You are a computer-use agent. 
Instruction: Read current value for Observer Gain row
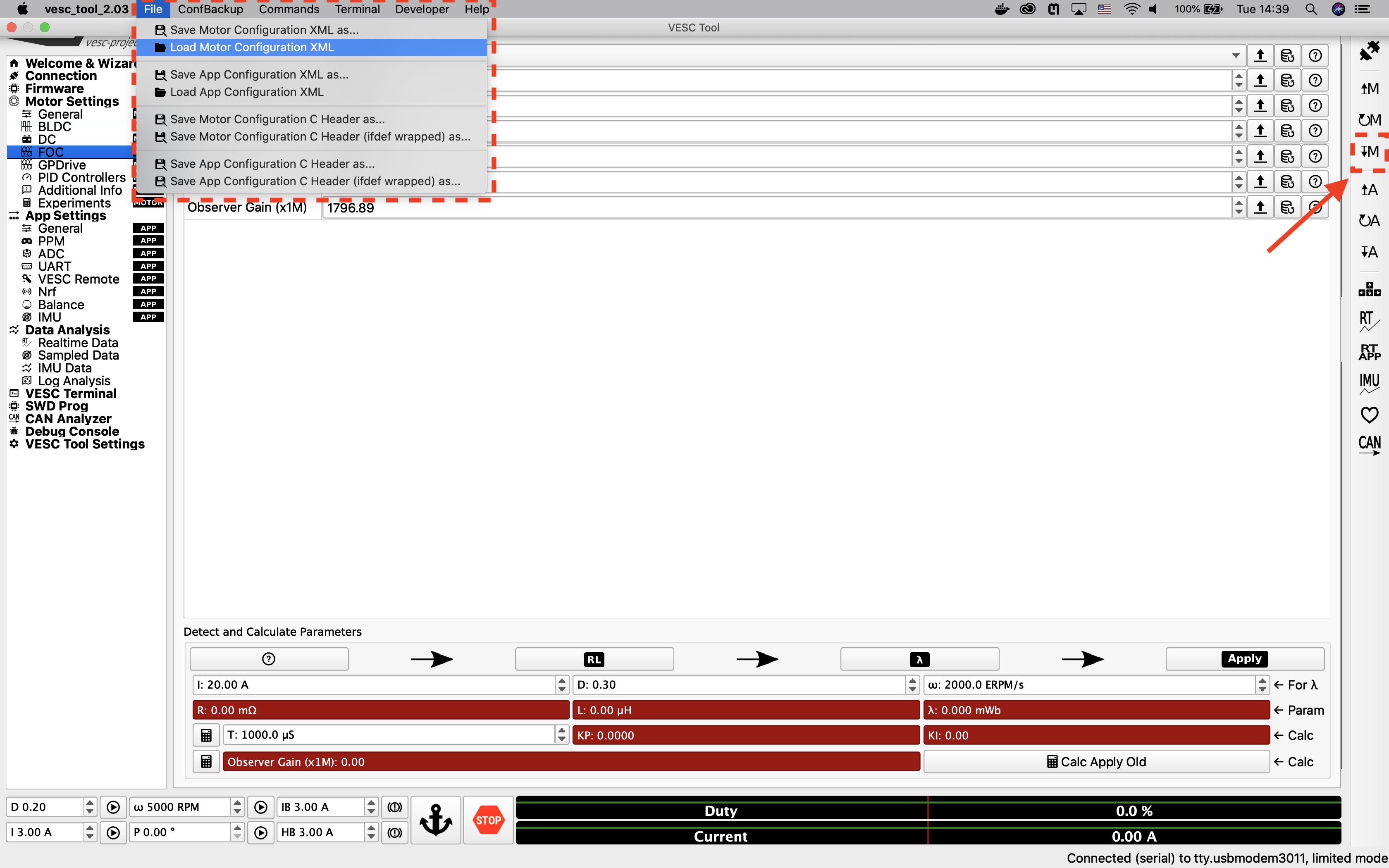click(1260, 207)
